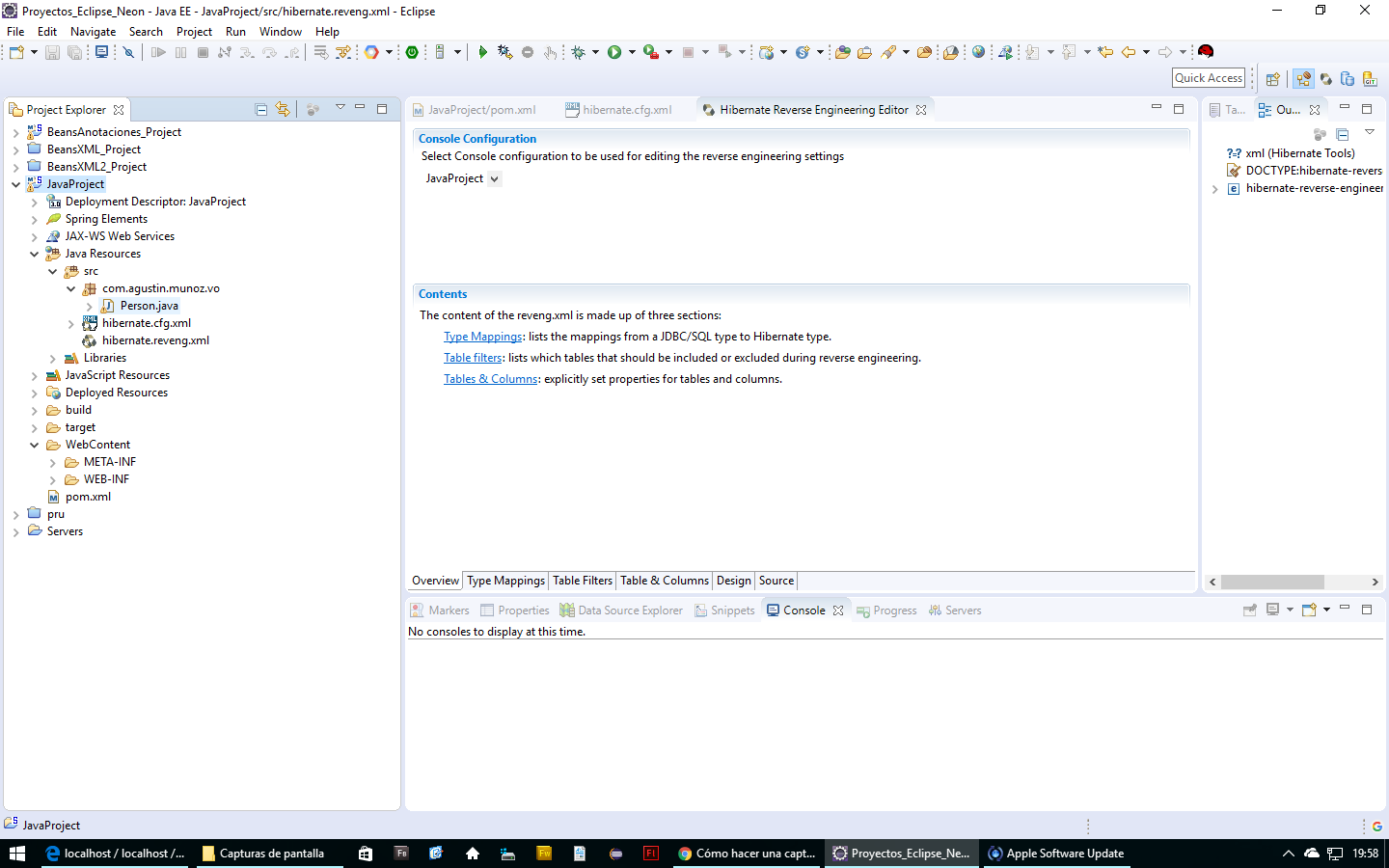Collapse the Java Resources node
1389x868 pixels.
(x=34, y=255)
